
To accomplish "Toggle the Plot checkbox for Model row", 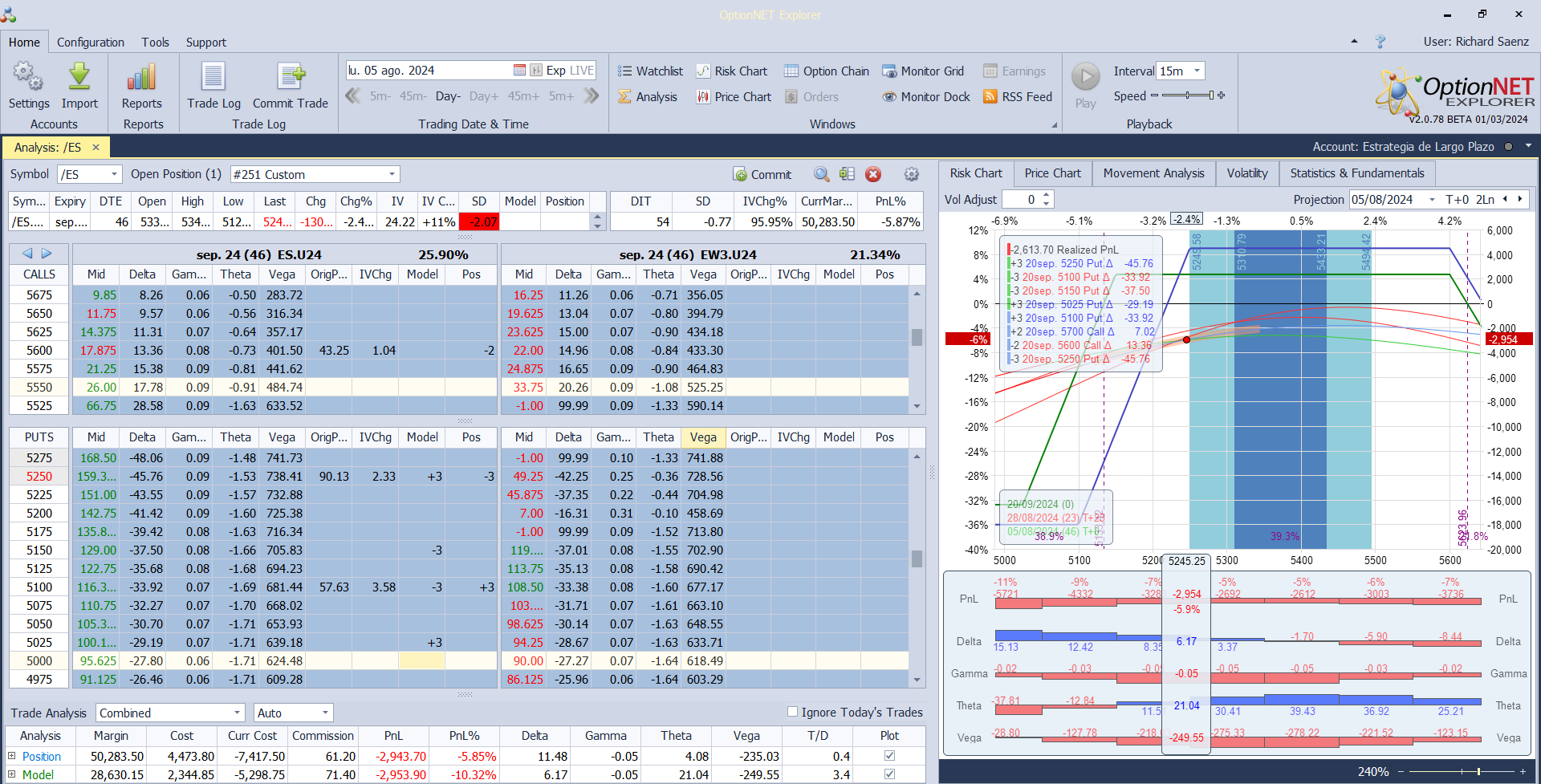I will click(x=889, y=774).
